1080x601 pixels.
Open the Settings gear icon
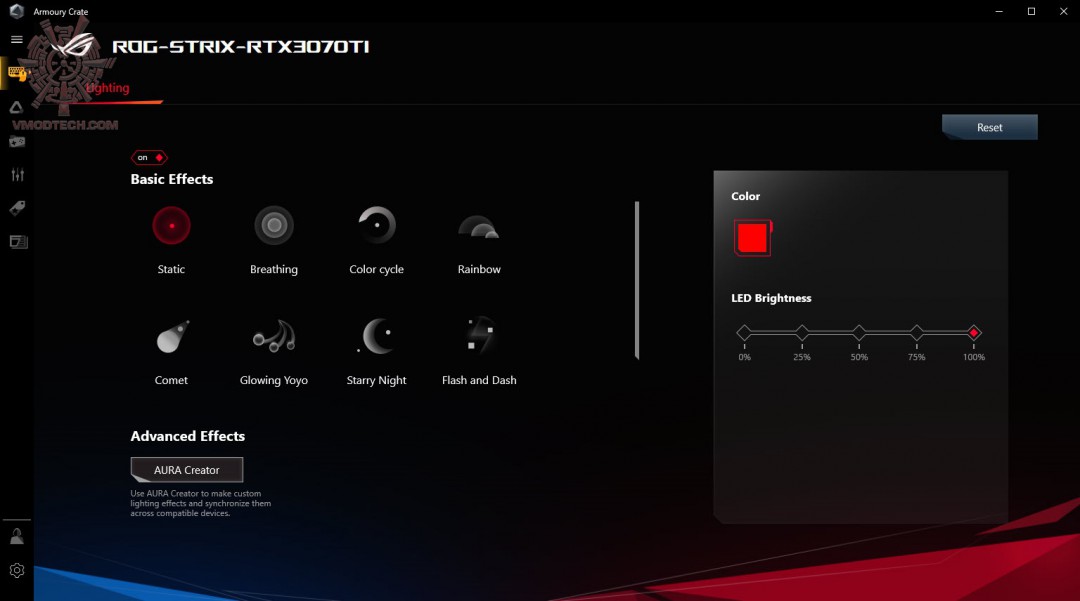17,571
